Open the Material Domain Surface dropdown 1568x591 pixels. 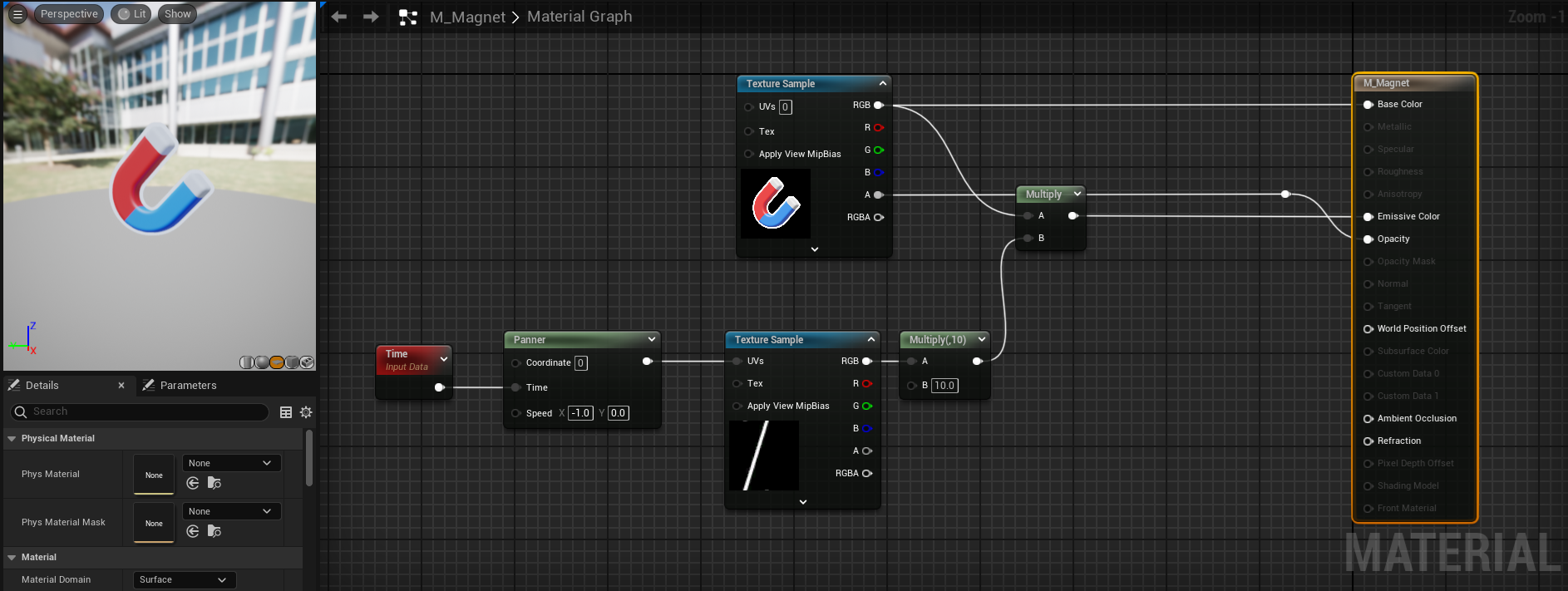(x=184, y=580)
